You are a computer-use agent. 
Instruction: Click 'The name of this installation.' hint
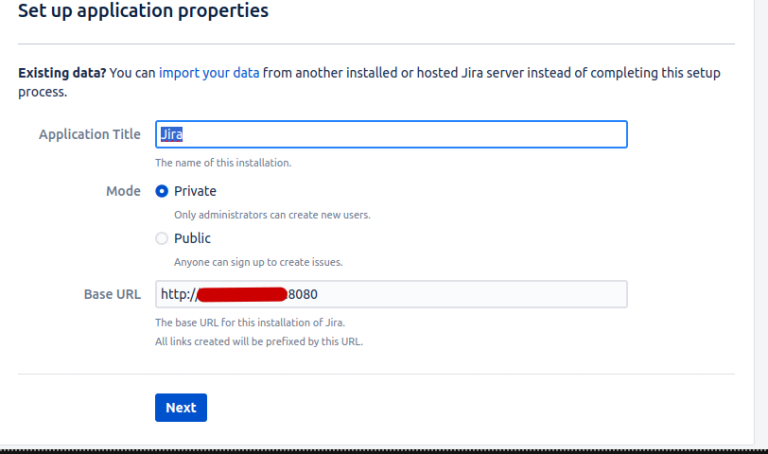click(223, 163)
